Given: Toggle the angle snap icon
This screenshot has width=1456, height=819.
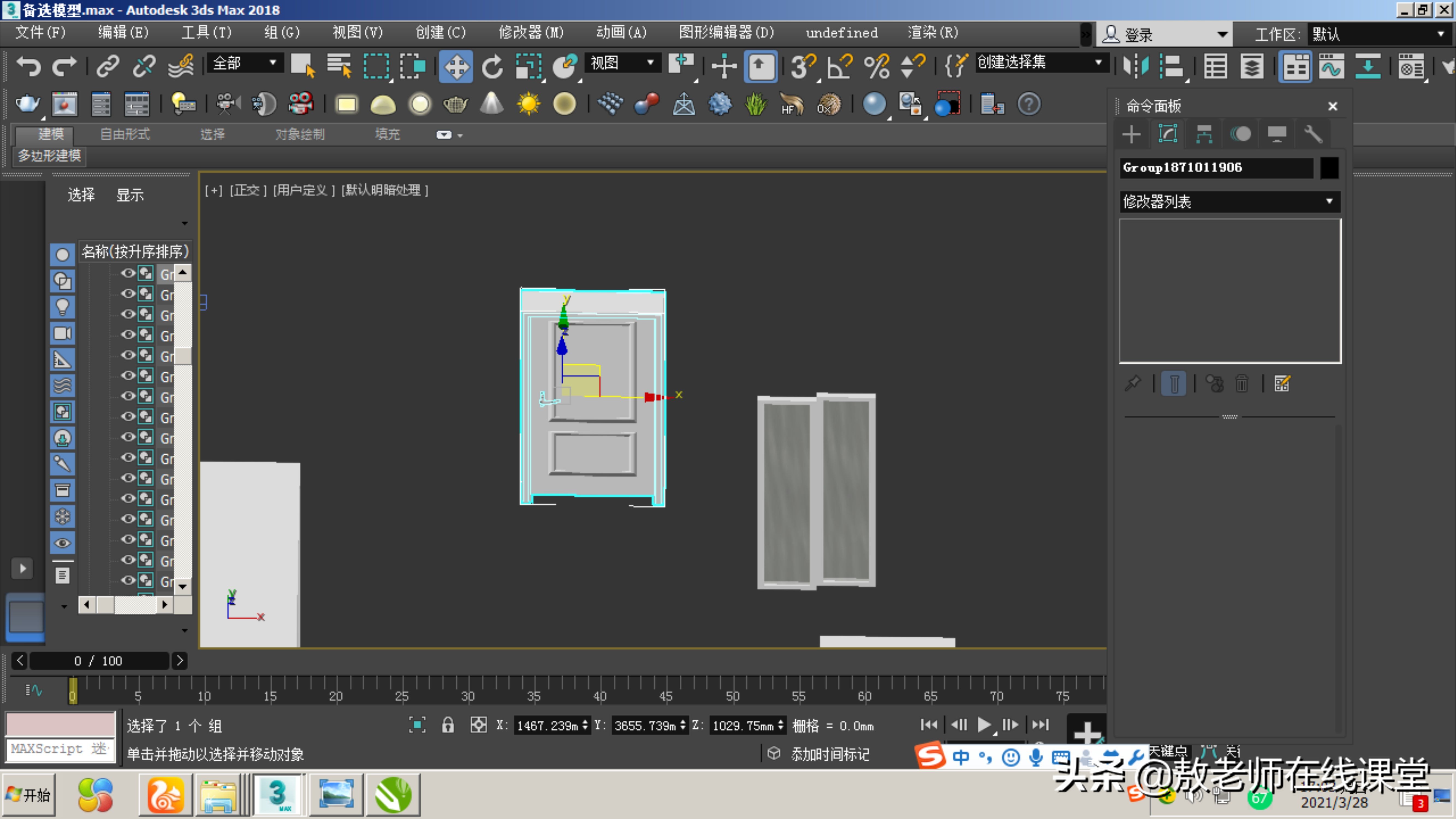Looking at the screenshot, I should (839, 67).
